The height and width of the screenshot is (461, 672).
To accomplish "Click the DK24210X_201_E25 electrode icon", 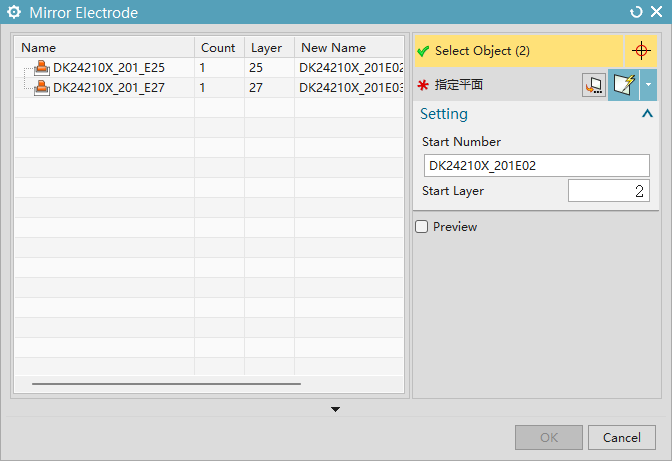I will tap(42, 68).
